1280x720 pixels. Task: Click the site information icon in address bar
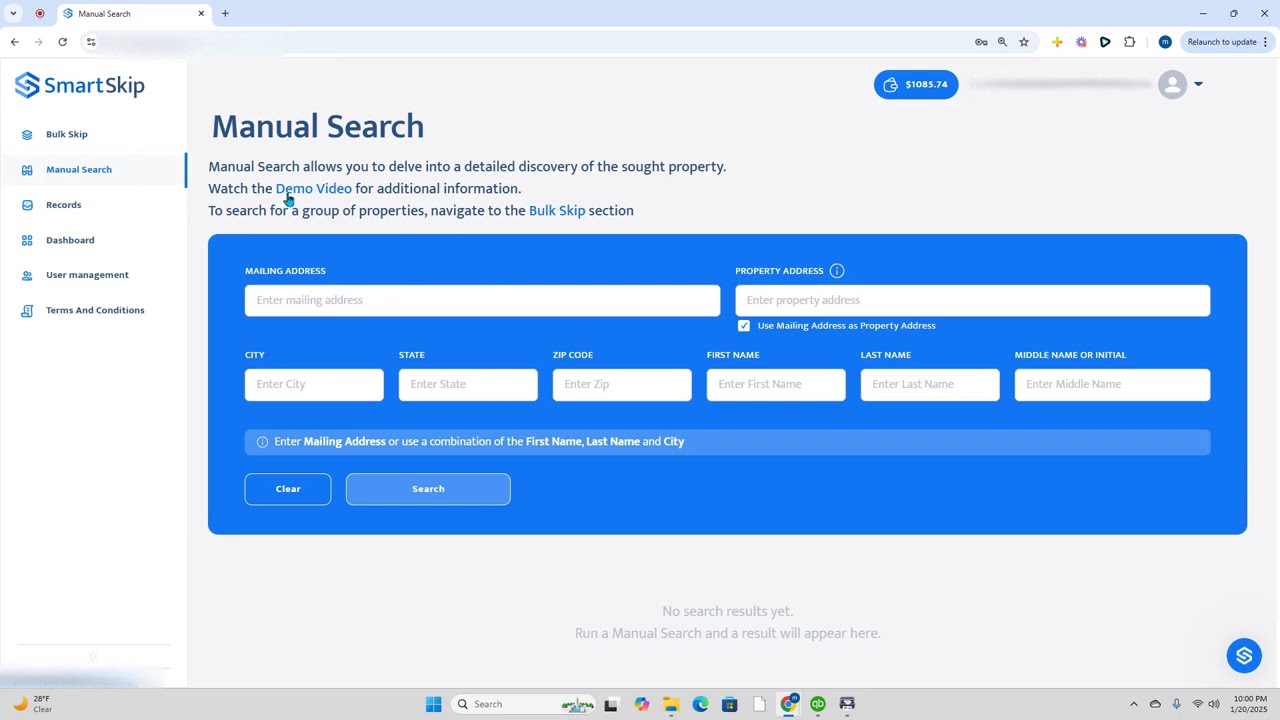pos(91,42)
